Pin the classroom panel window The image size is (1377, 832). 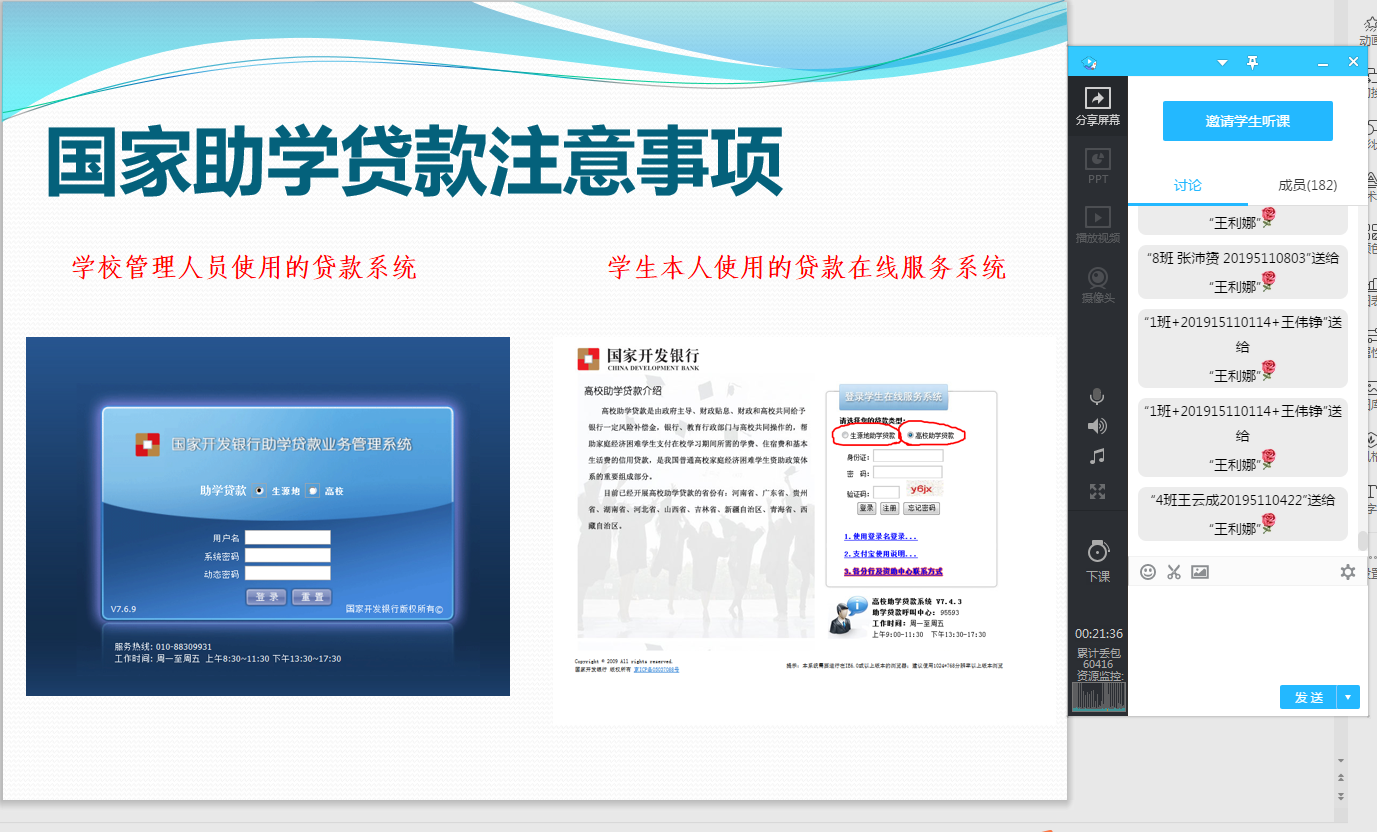pyautogui.click(x=1252, y=62)
